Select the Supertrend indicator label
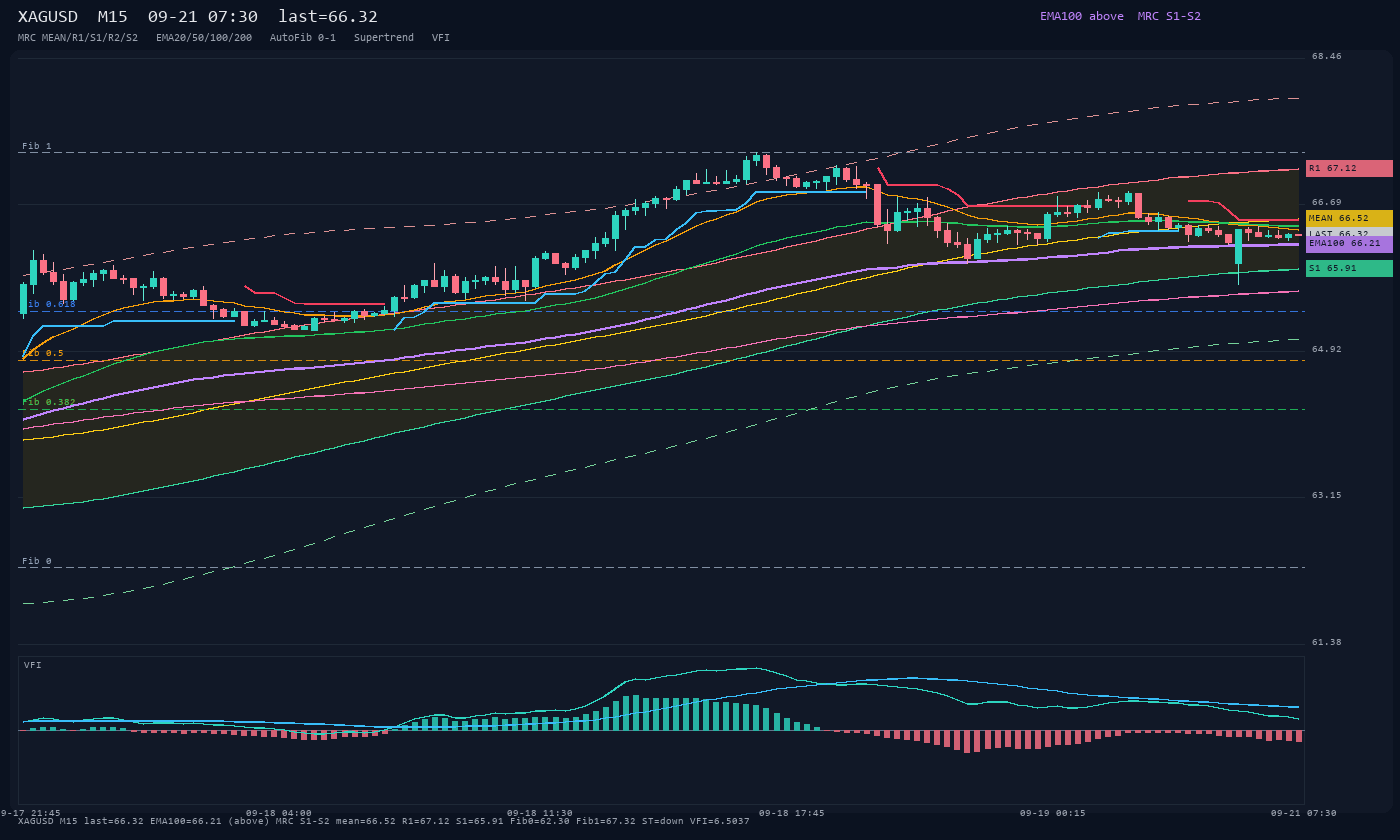The image size is (1400, 840). click(384, 38)
